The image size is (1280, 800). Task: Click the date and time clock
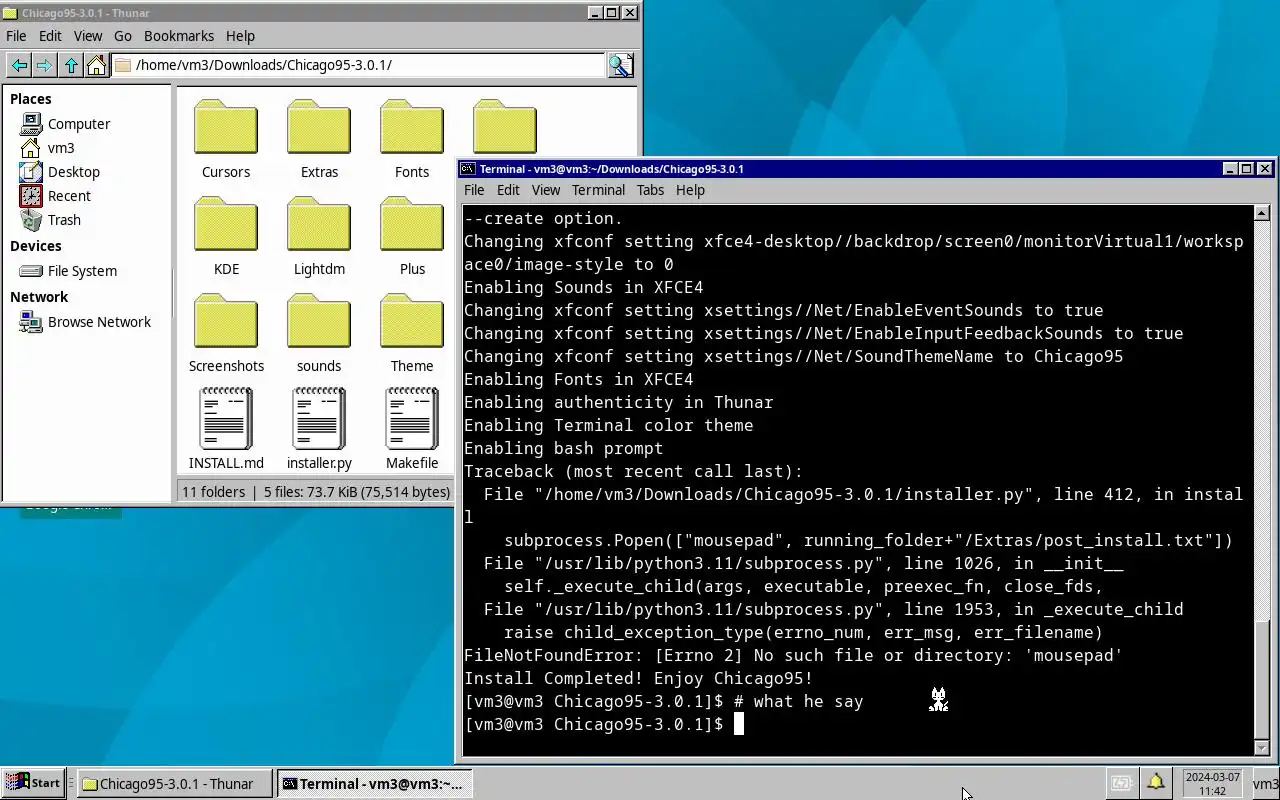tap(1212, 783)
